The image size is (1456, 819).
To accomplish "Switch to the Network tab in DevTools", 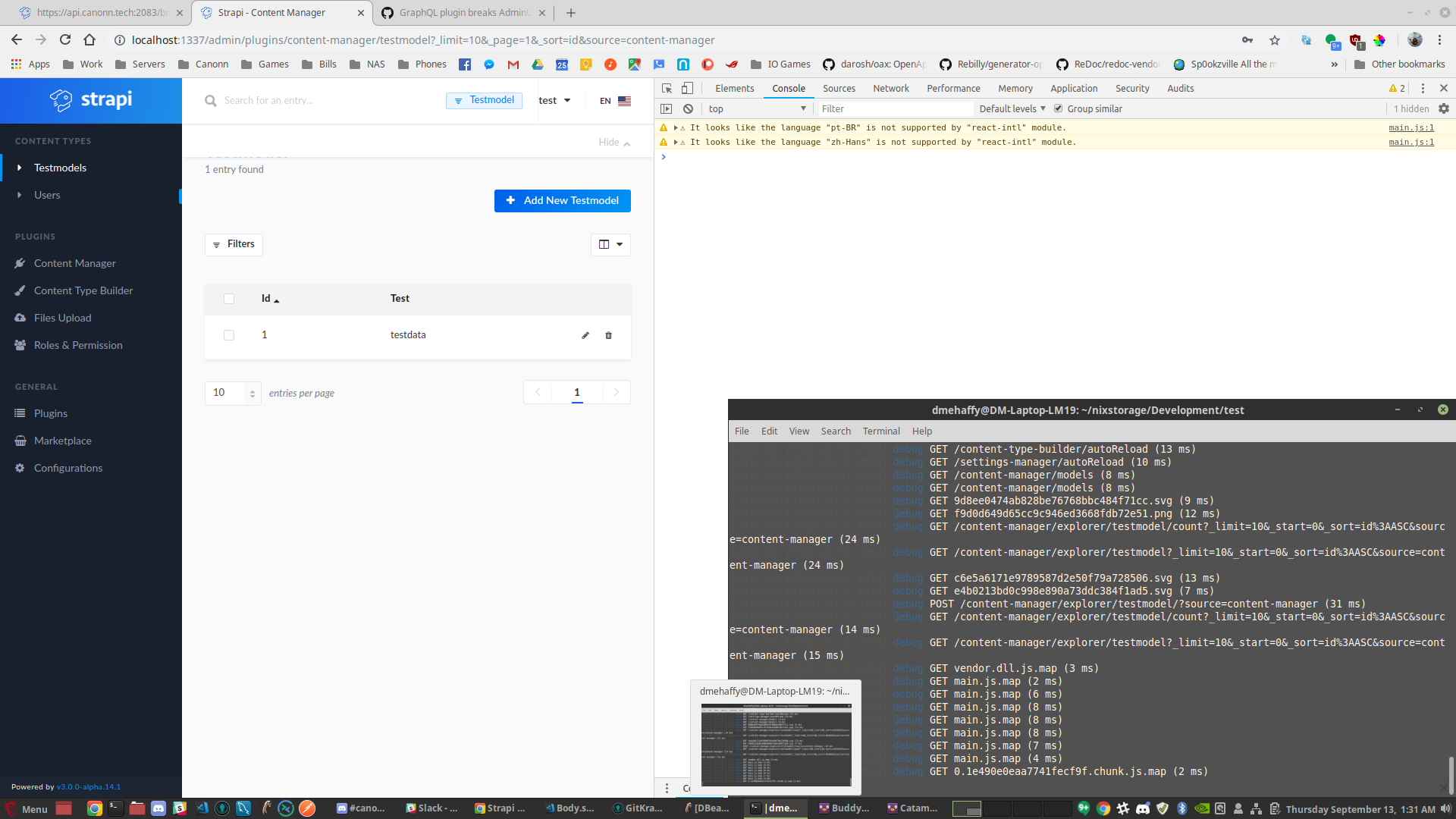I will click(x=890, y=88).
